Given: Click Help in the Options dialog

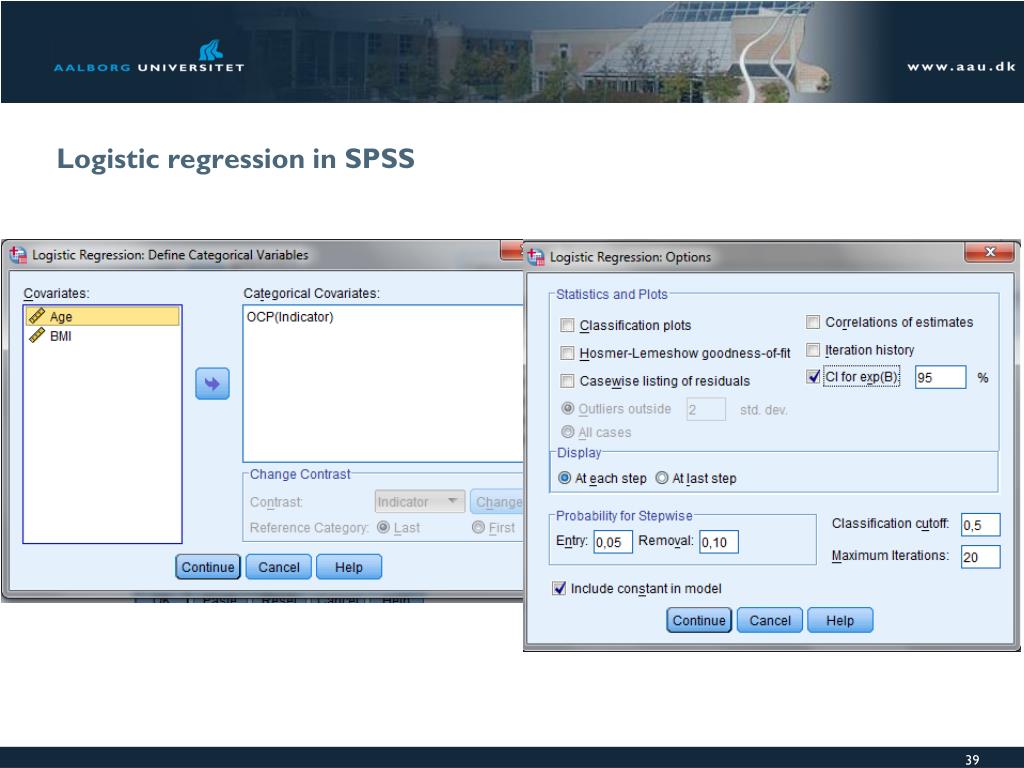Looking at the screenshot, I should click(840, 620).
